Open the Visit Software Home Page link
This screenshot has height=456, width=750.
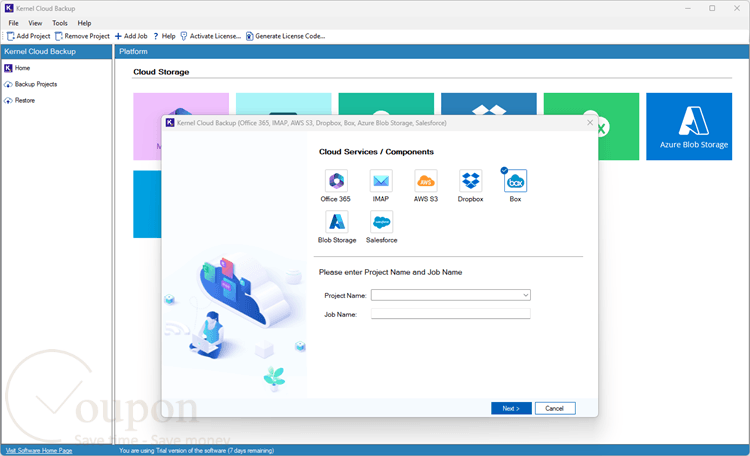39,450
